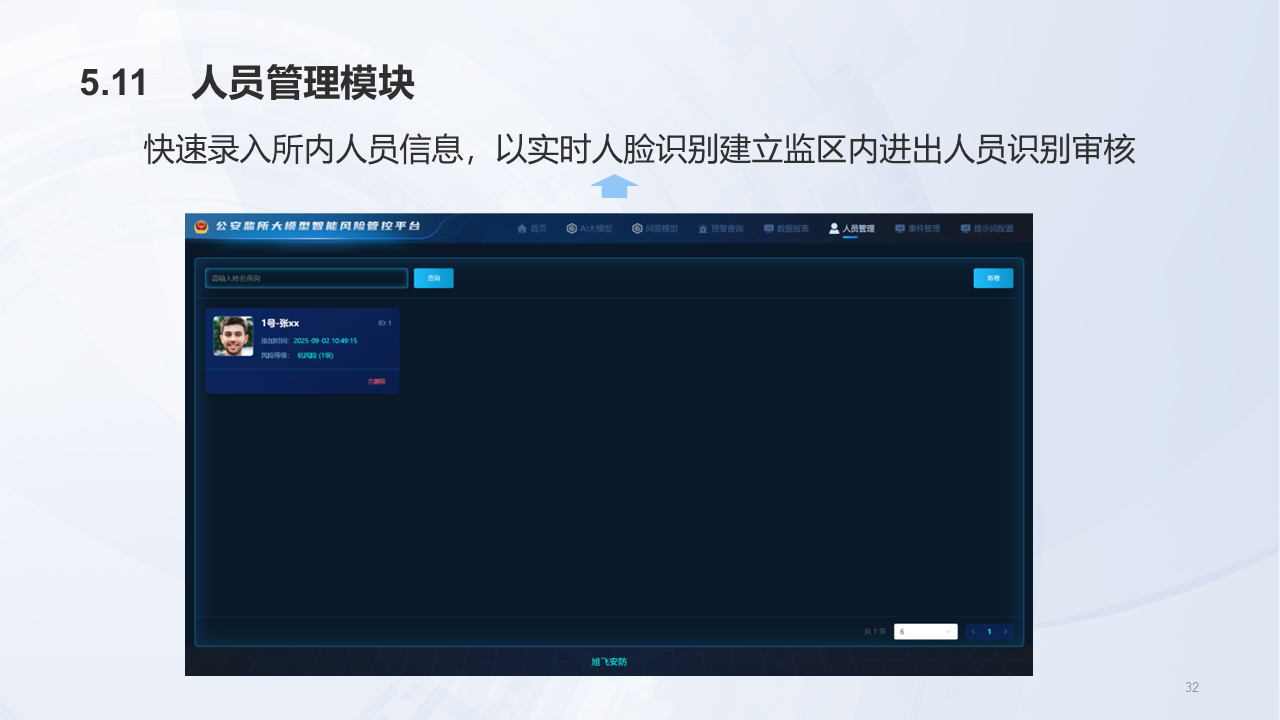Image resolution: width=1280 pixels, height=720 pixels.
Task: Click the 查询 search button
Action: point(434,278)
